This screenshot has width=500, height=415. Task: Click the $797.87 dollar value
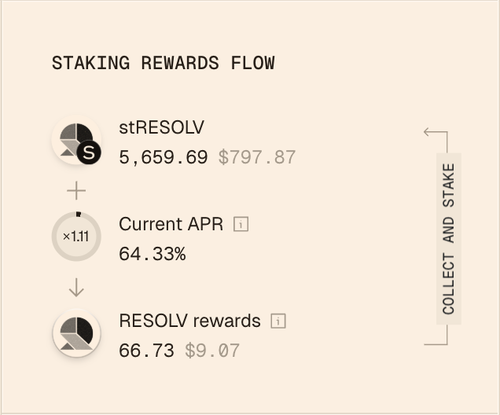[x=257, y=157]
